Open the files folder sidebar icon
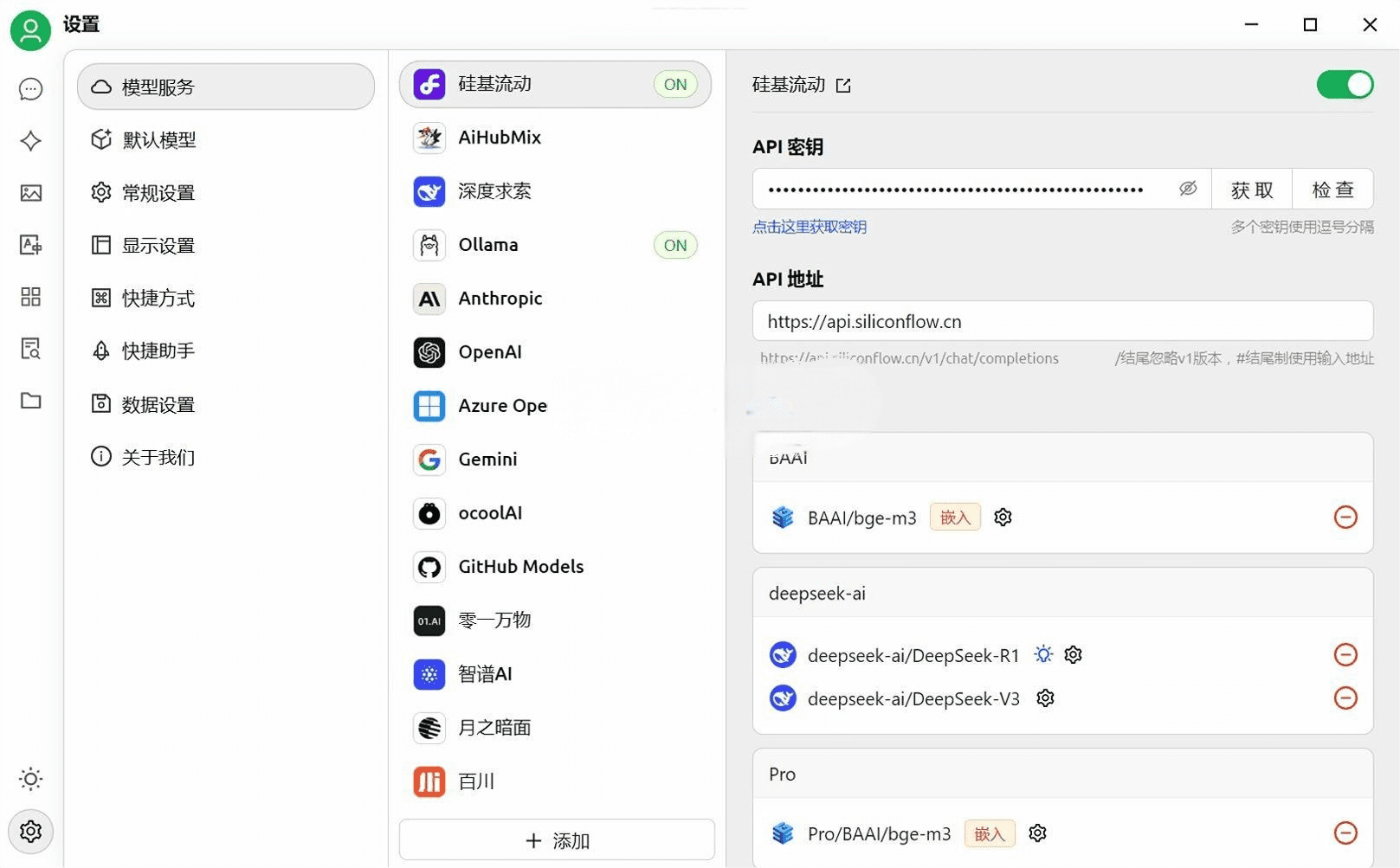1400x868 pixels. click(x=30, y=401)
